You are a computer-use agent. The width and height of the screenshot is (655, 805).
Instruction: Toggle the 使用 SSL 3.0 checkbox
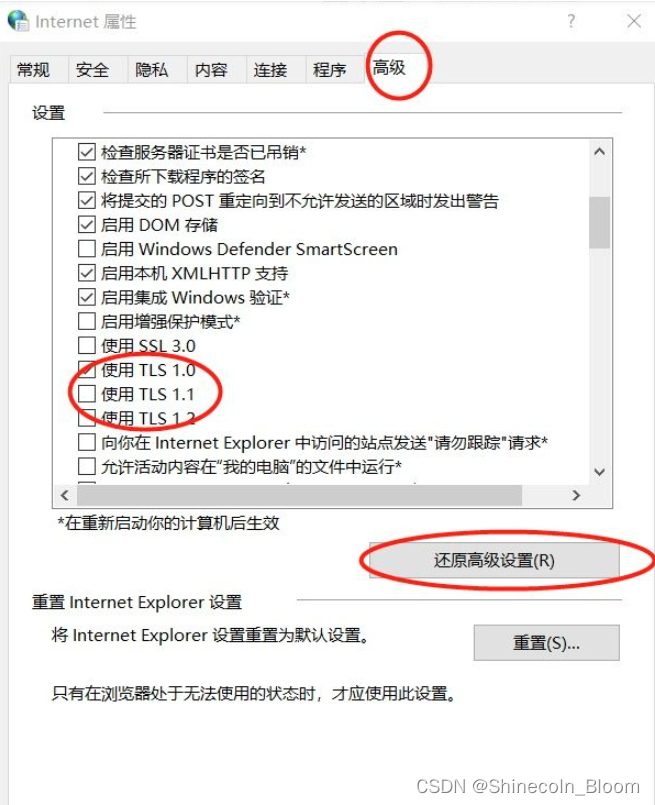[87, 346]
